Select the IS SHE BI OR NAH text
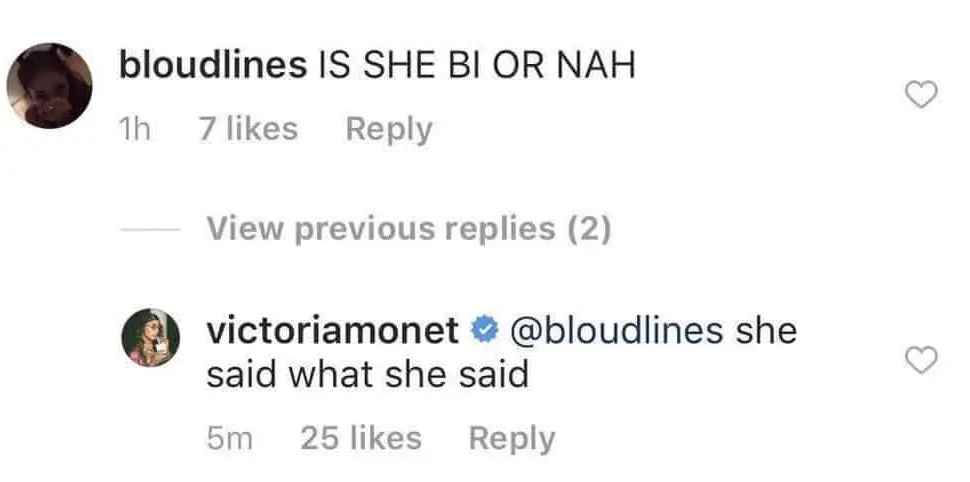This screenshot has height=482, width=970. tap(477, 65)
